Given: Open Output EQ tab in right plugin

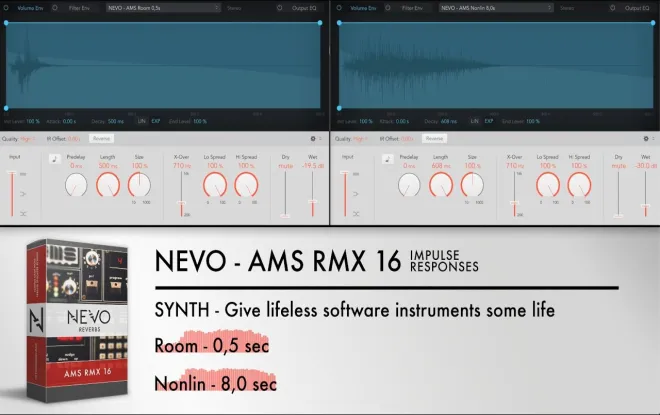Looking at the screenshot, I should coord(637,8).
